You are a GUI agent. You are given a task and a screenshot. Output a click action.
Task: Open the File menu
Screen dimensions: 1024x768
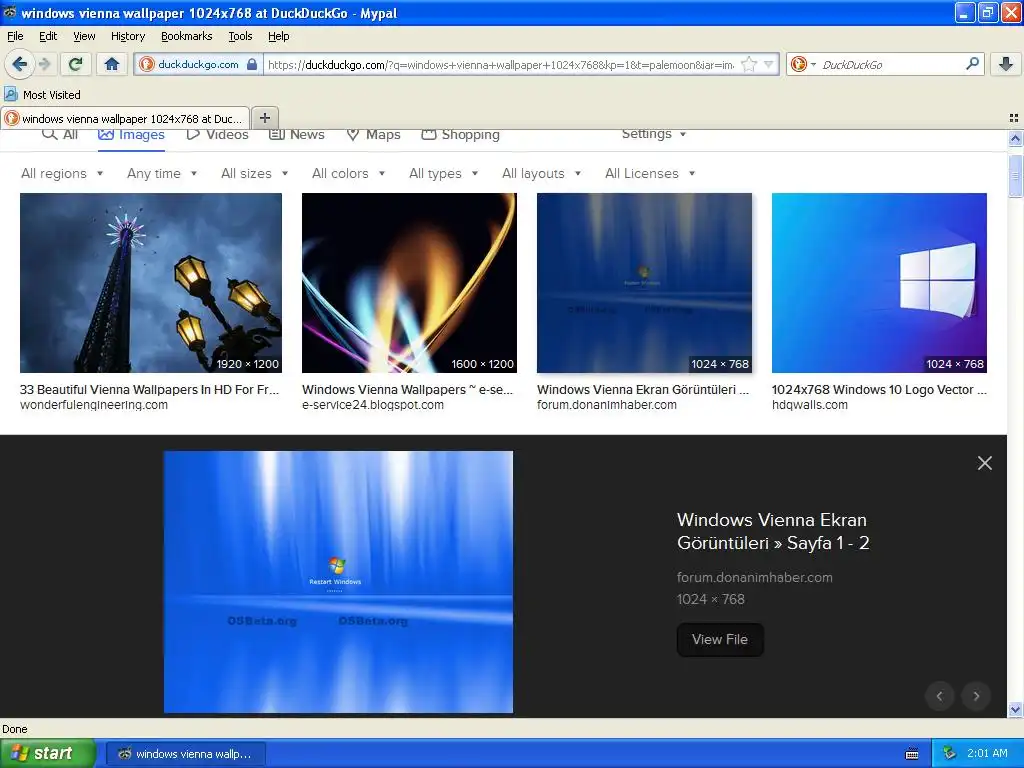pos(15,36)
